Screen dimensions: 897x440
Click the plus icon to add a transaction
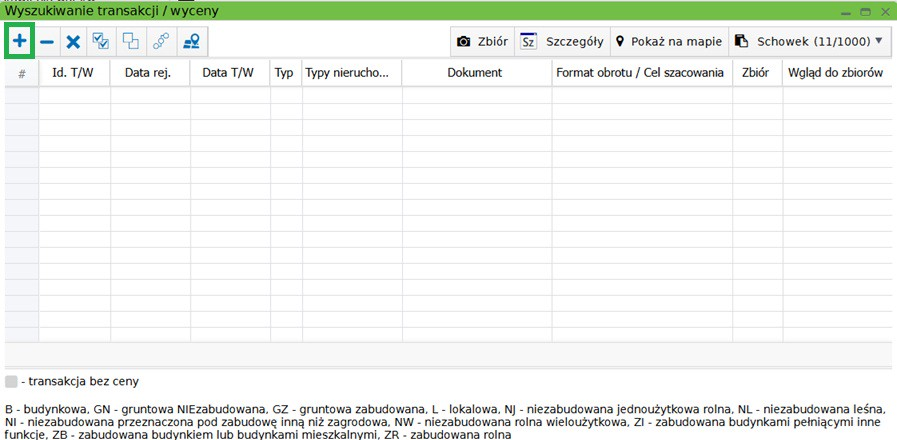pos(20,42)
